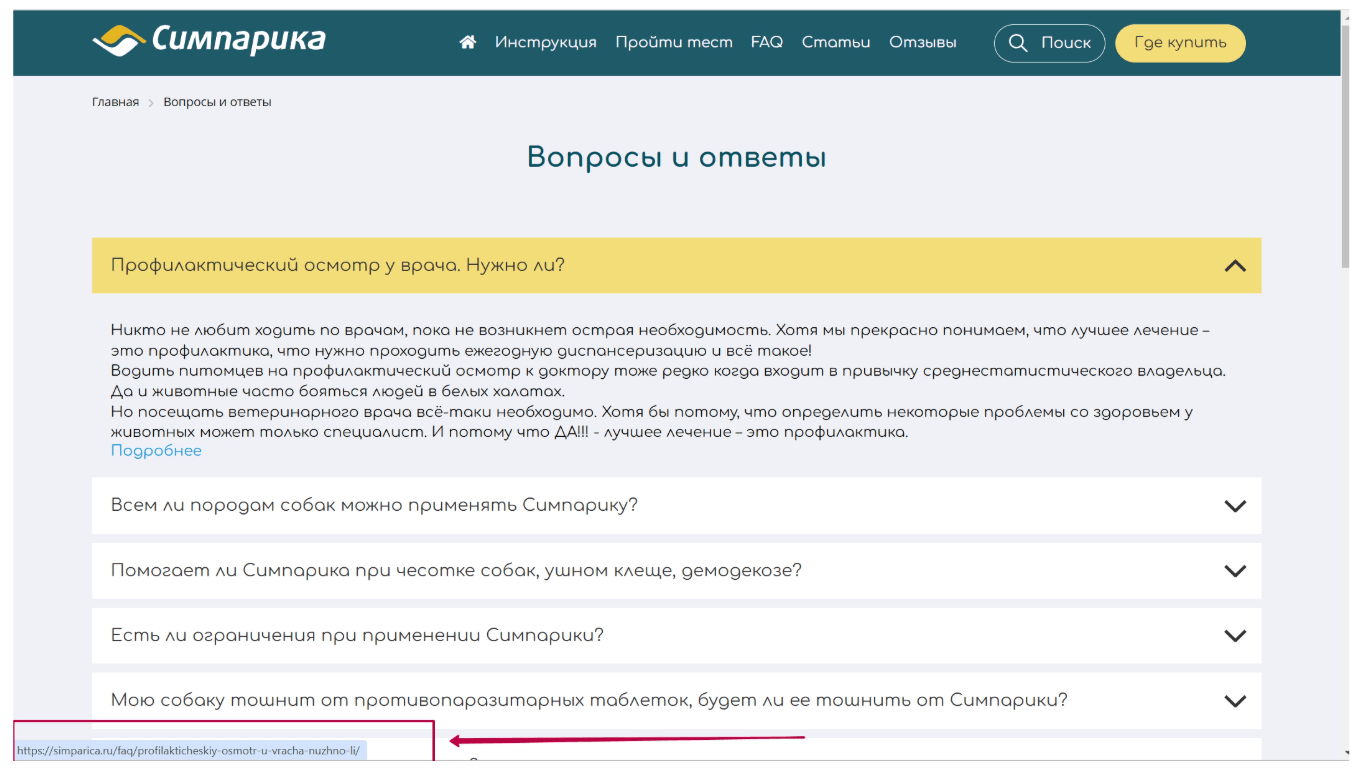This screenshot has height=771, width=1355.
Task: Click chevron beside чесотке собак question
Action: [1235, 571]
